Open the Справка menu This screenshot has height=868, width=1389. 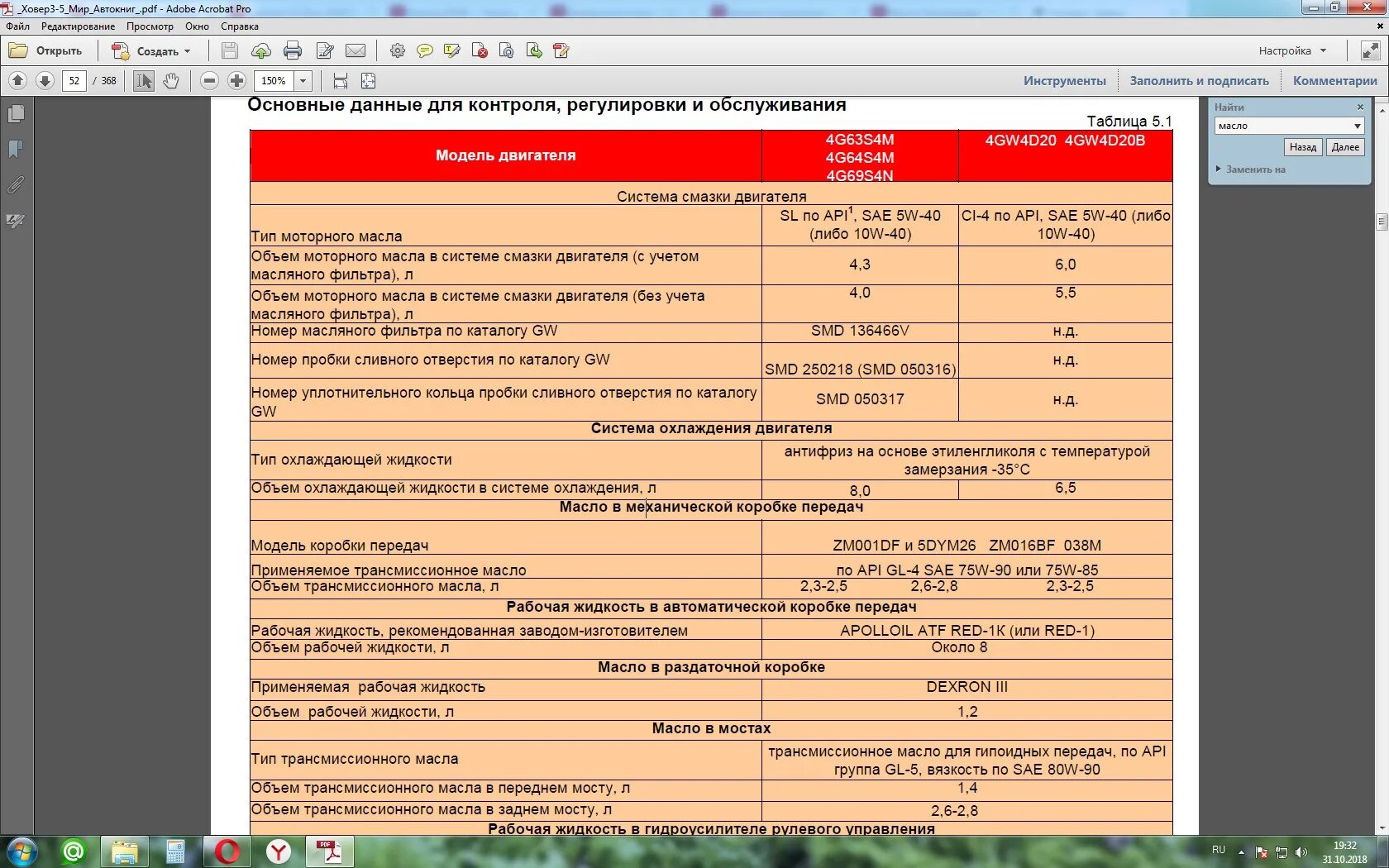[240, 26]
